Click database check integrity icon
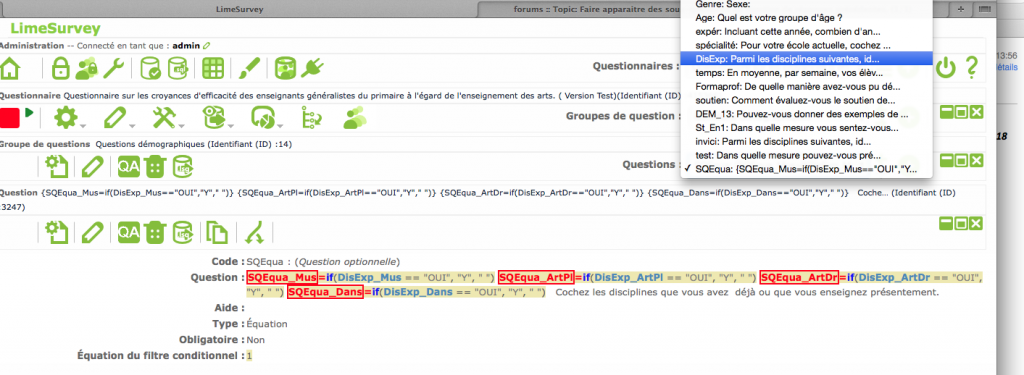Screen dimensions: 1024x375 [150, 67]
